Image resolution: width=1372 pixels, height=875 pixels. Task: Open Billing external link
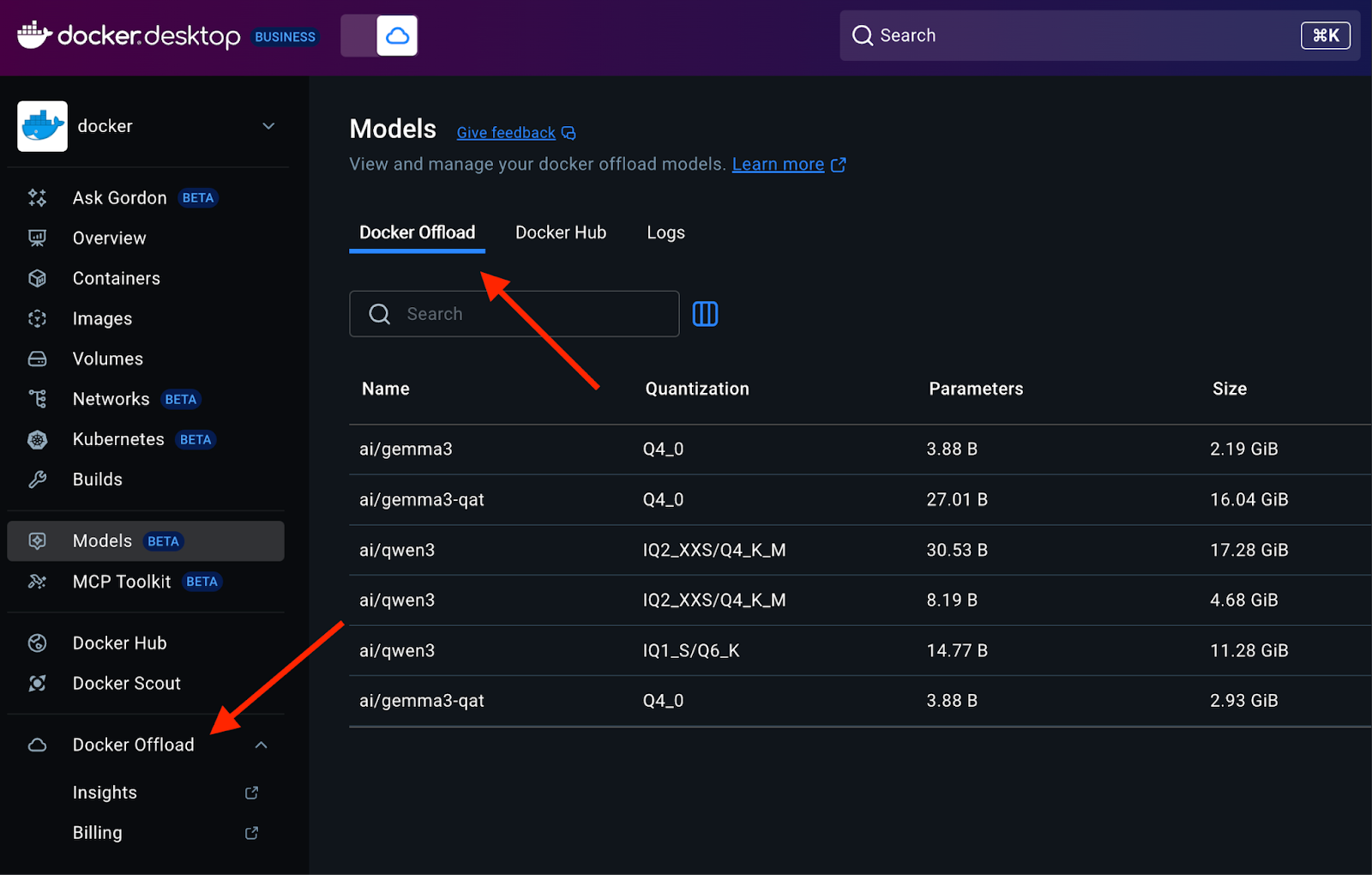(x=97, y=833)
